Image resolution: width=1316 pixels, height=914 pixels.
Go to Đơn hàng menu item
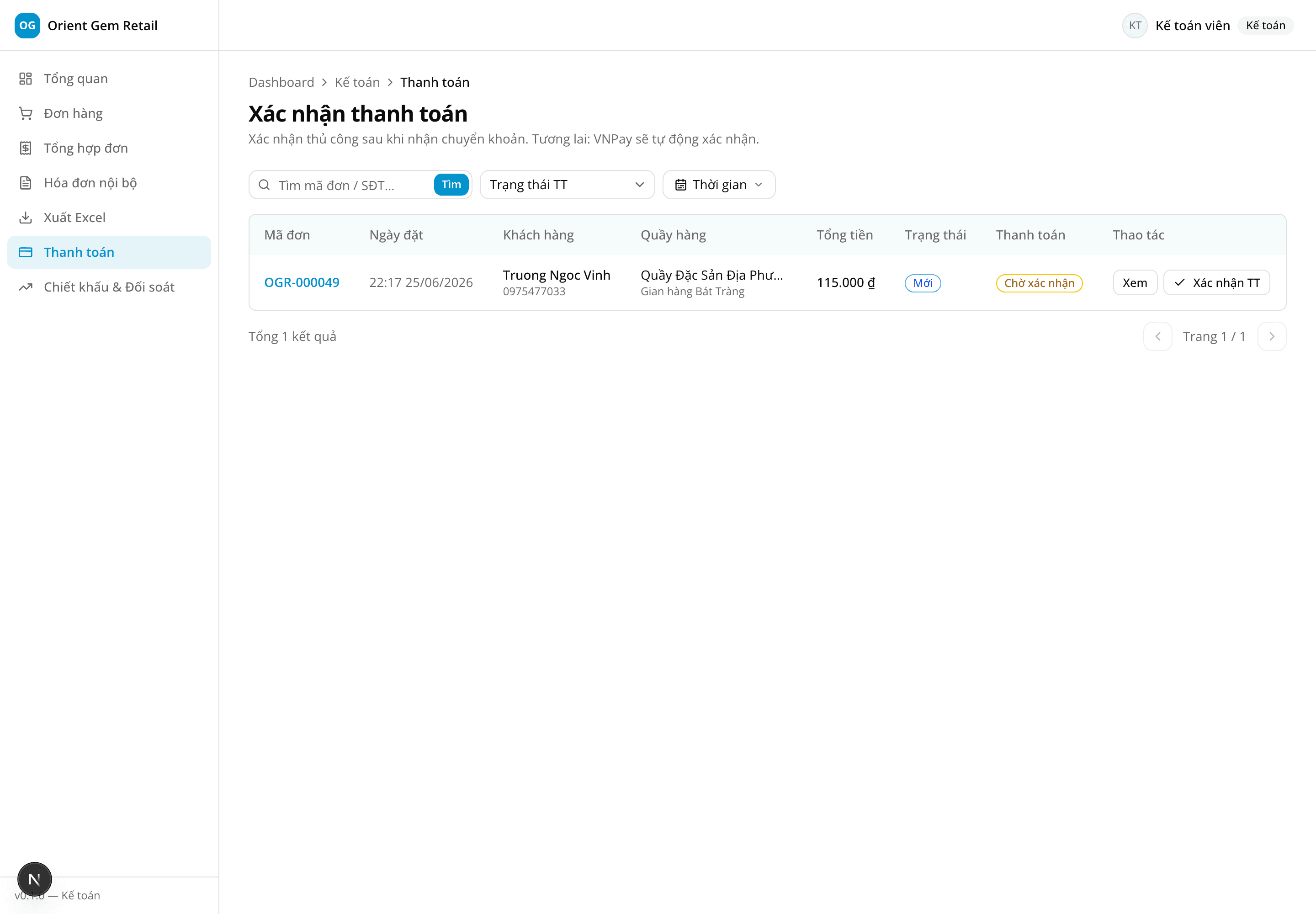(x=109, y=113)
